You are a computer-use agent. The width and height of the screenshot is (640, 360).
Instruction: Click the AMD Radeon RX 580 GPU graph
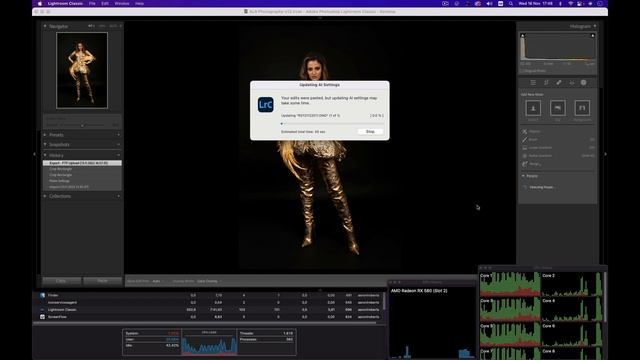[x=432, y=322]
